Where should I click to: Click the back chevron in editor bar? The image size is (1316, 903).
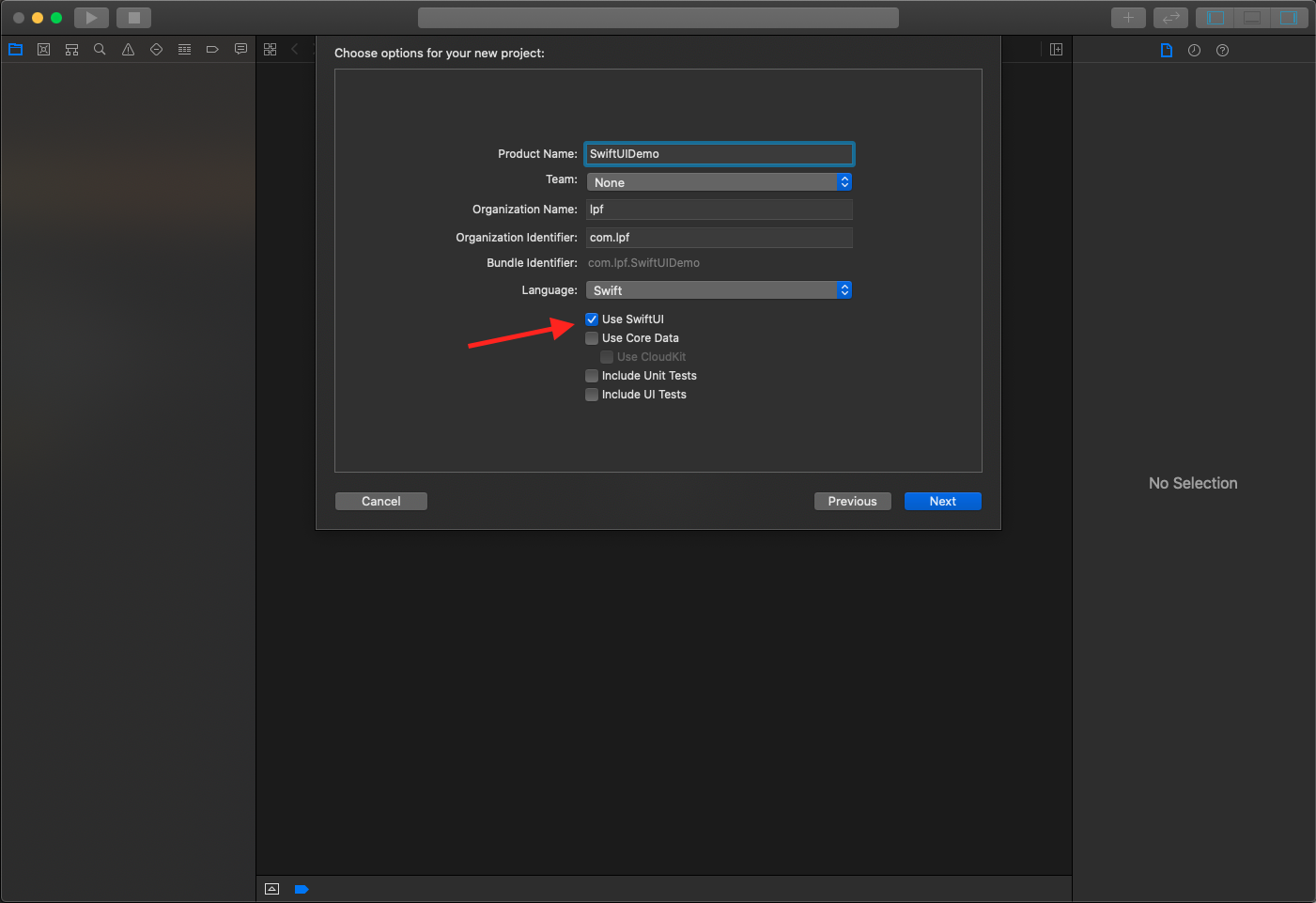295,49
